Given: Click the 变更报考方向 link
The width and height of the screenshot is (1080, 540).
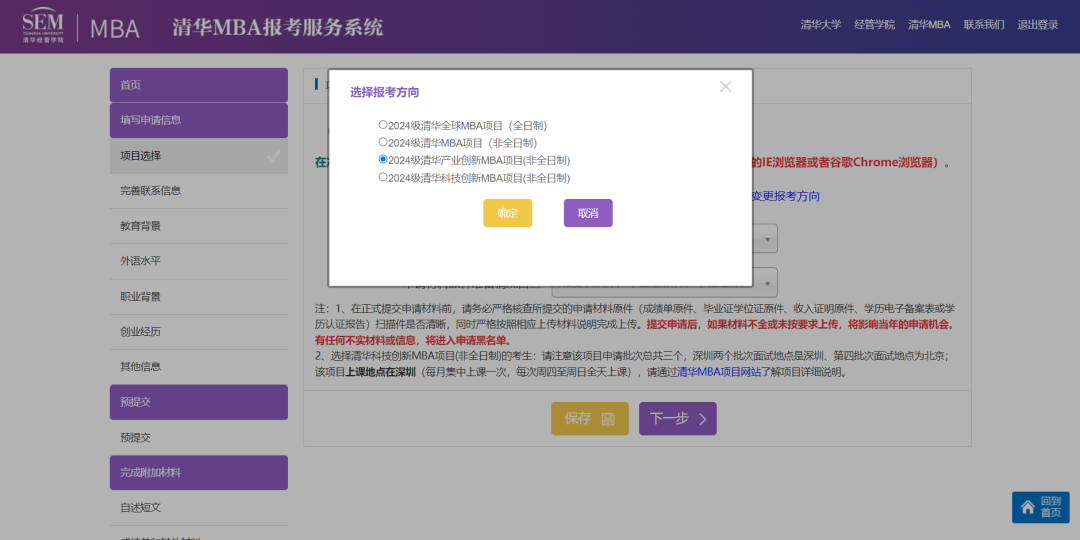Looking at the screenshot, I should point(786,196).
